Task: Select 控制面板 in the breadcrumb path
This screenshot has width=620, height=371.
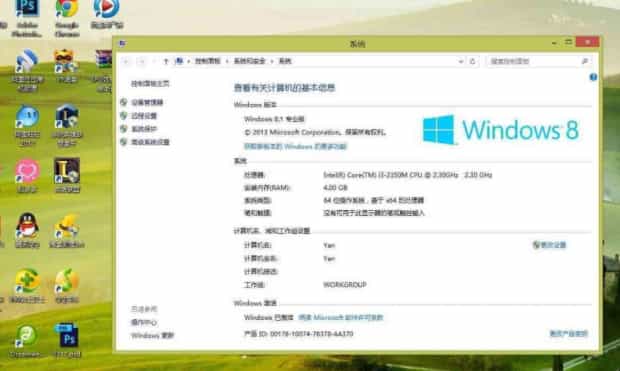Action: pyautogui.click(x=208, y=61)
